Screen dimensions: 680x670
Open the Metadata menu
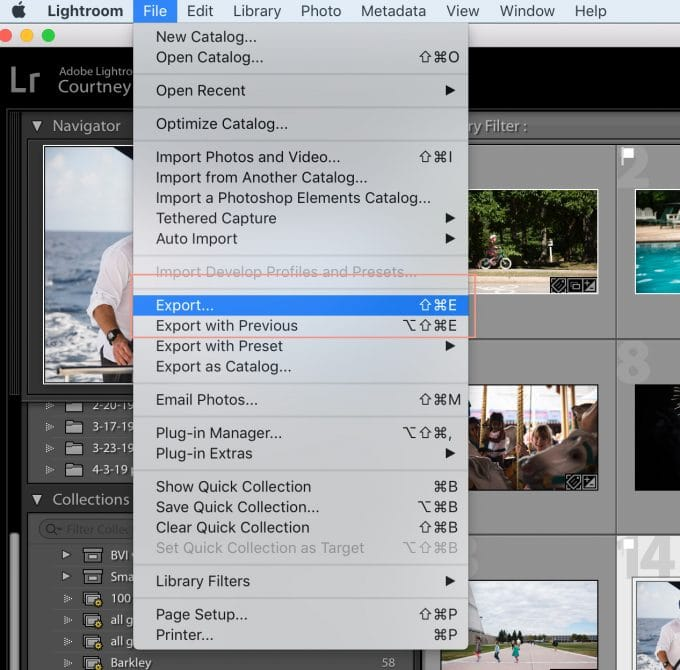click(393, 11)
